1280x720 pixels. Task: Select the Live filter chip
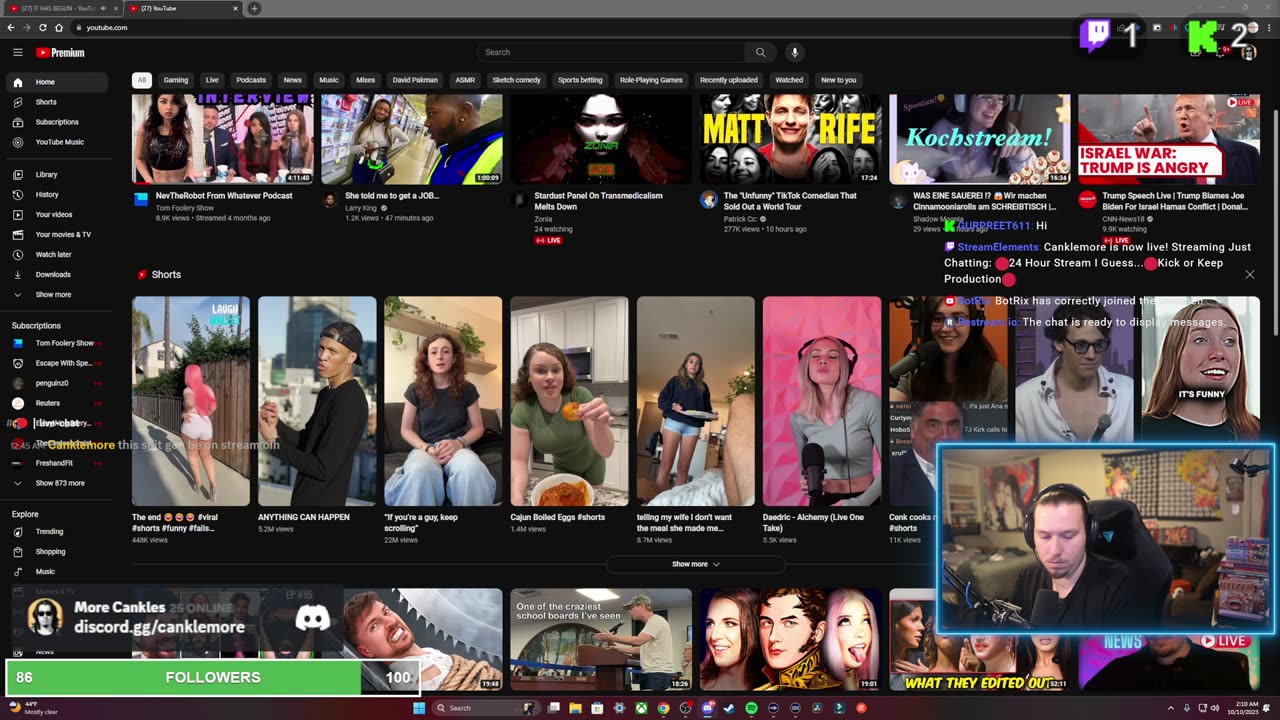[x=212, y=80]
